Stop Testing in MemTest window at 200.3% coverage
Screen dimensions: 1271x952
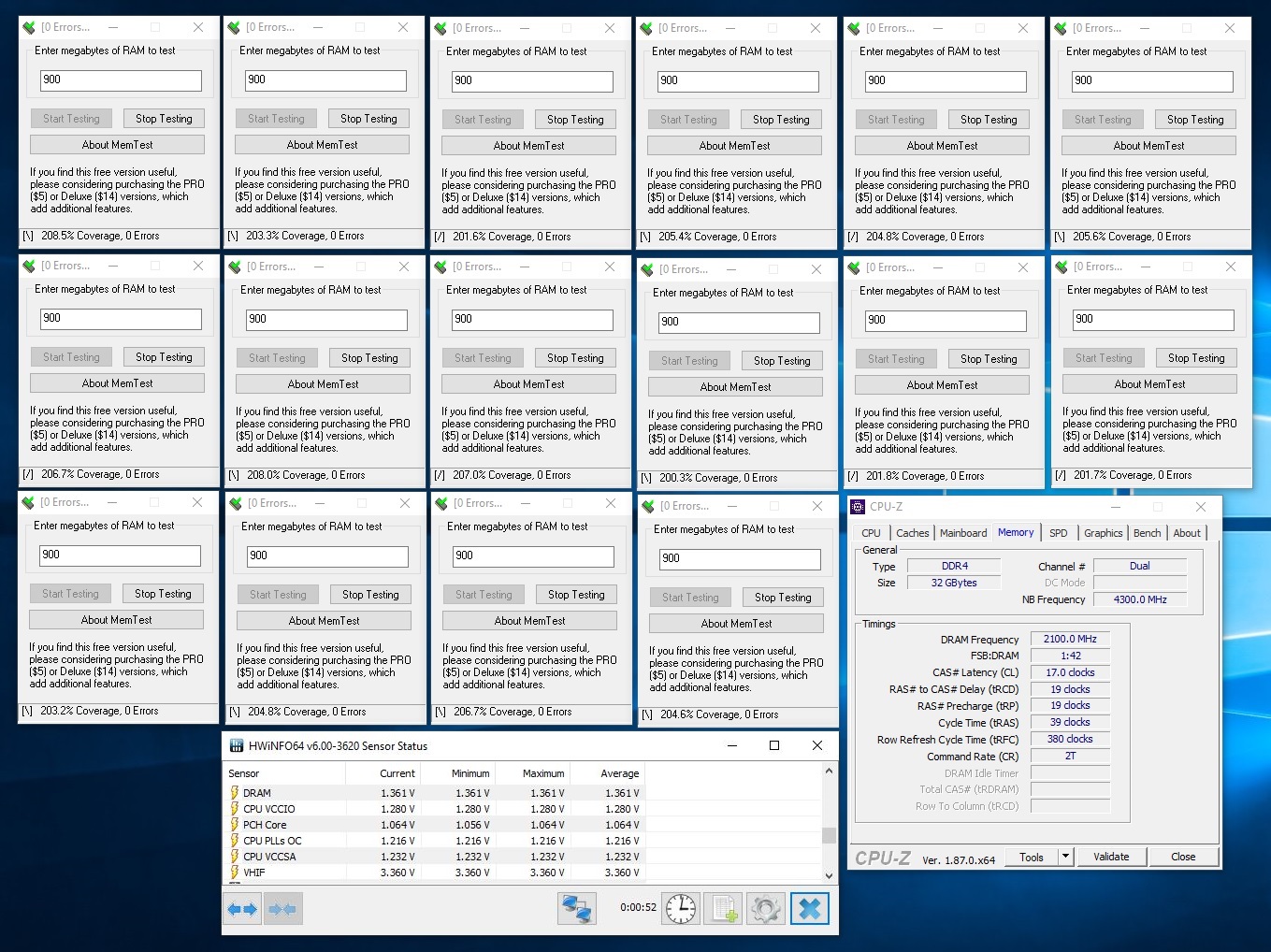click(x=782, y=361)
